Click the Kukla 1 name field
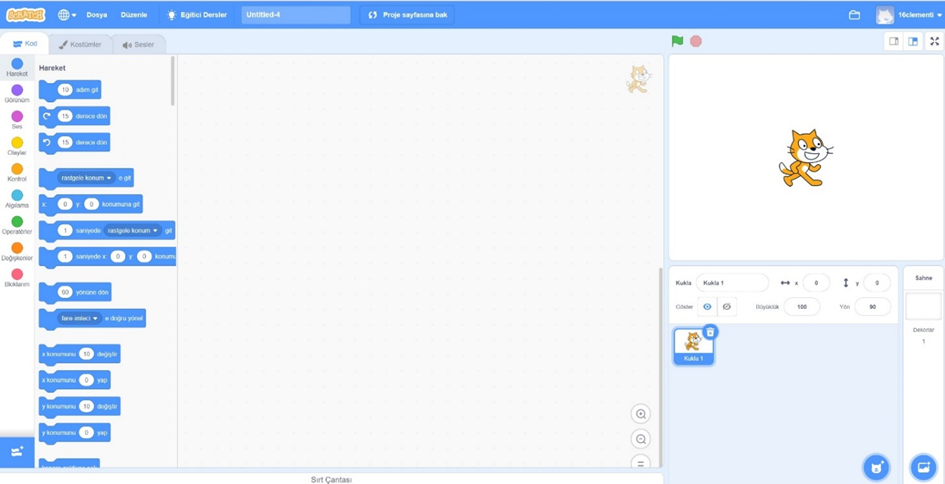The height and width of the screenshot is (484, 945). 732,283
